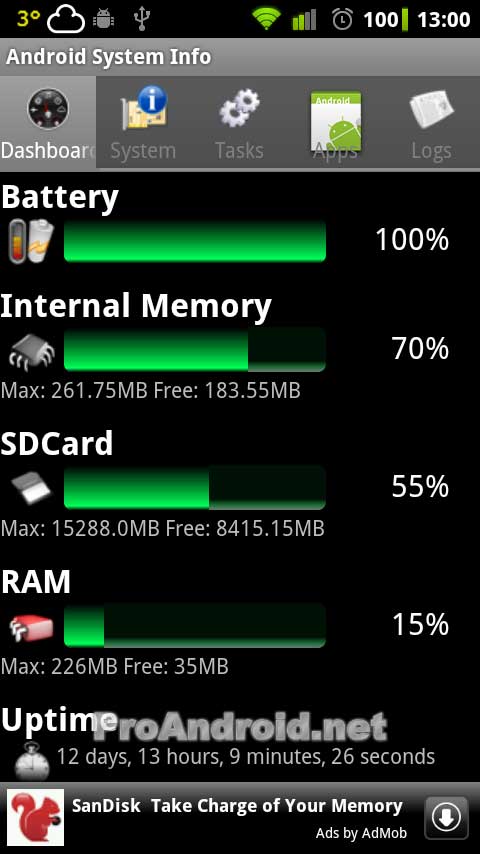Tap the SDCard usage bar
The width and height of the screenshot is (480, 854).
tap(195, 487)
